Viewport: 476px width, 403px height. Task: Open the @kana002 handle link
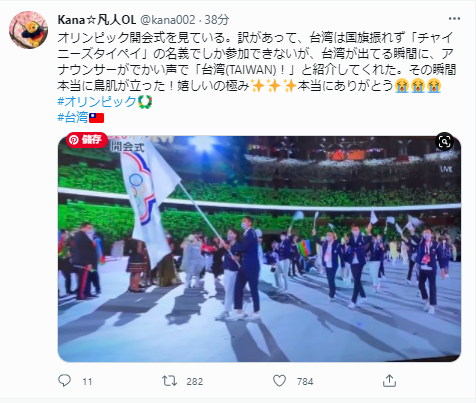(x=167, y=20)
